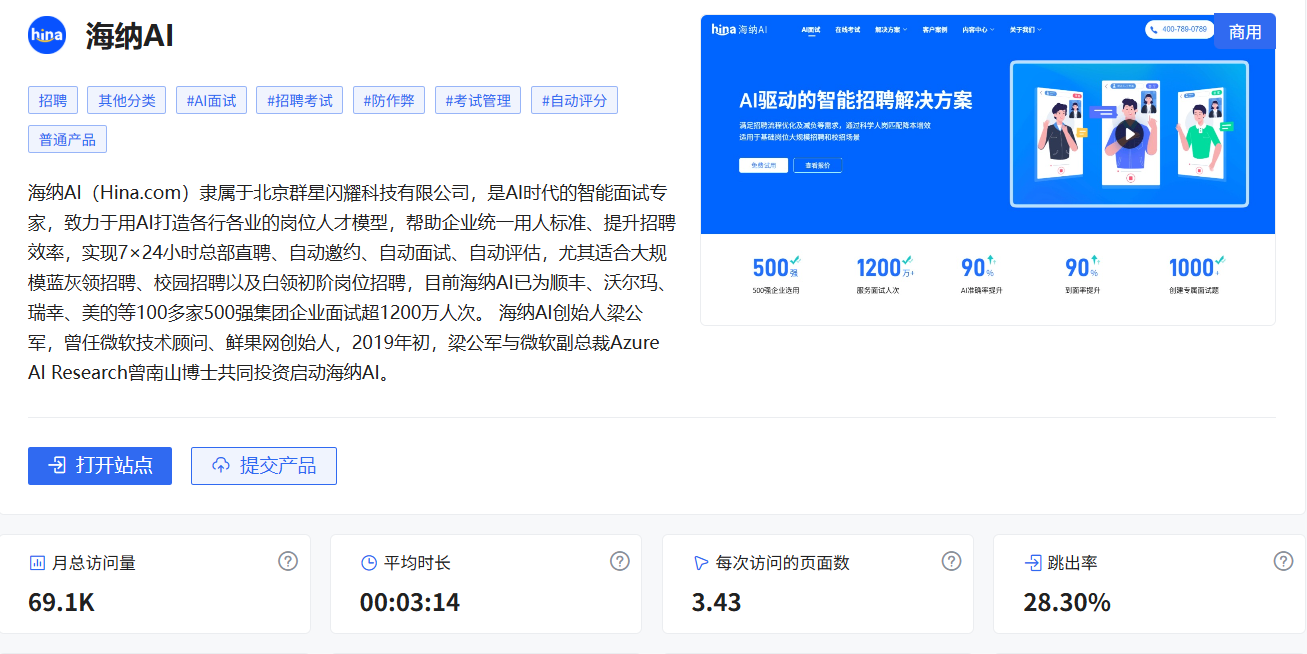The height and width of the screenshot is (654, 1307).
Task: Click help icon on 平均时长 card
Action: (x=620, y=561)
